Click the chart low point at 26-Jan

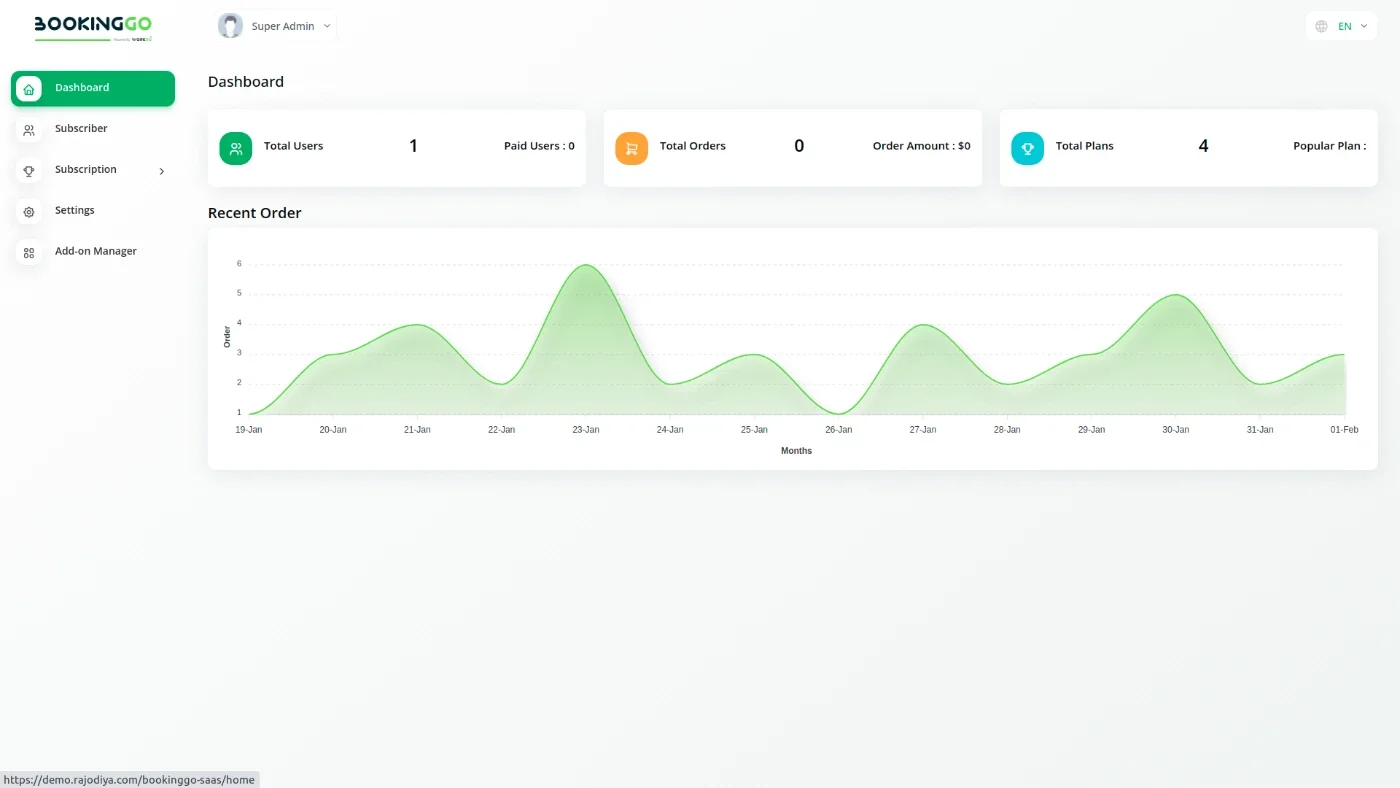click(x=839, y=413)
